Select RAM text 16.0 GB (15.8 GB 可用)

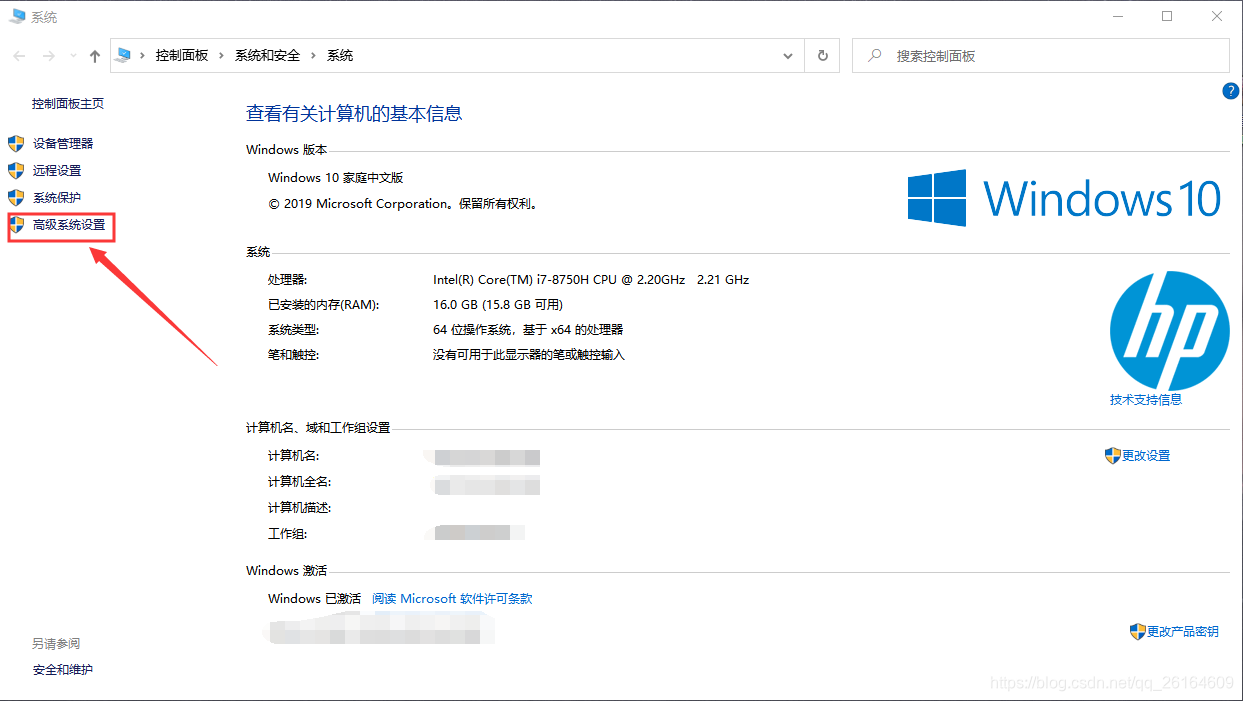point(498,305)
